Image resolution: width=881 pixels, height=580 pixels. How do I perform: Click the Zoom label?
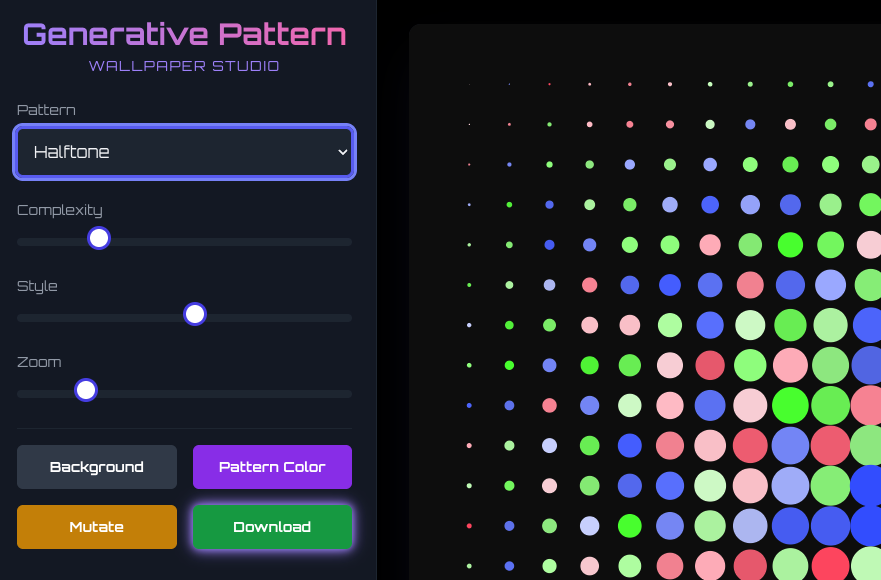(39, 362)
